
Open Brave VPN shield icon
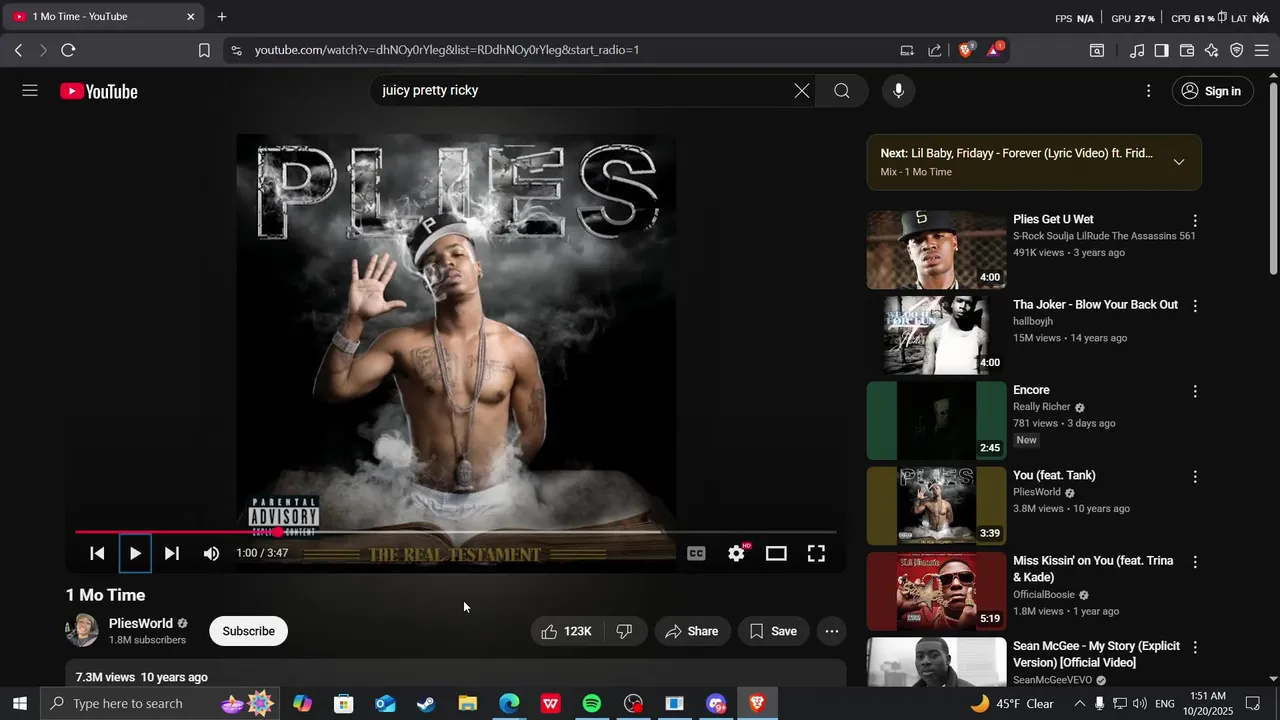click(x=1237, y=50)
